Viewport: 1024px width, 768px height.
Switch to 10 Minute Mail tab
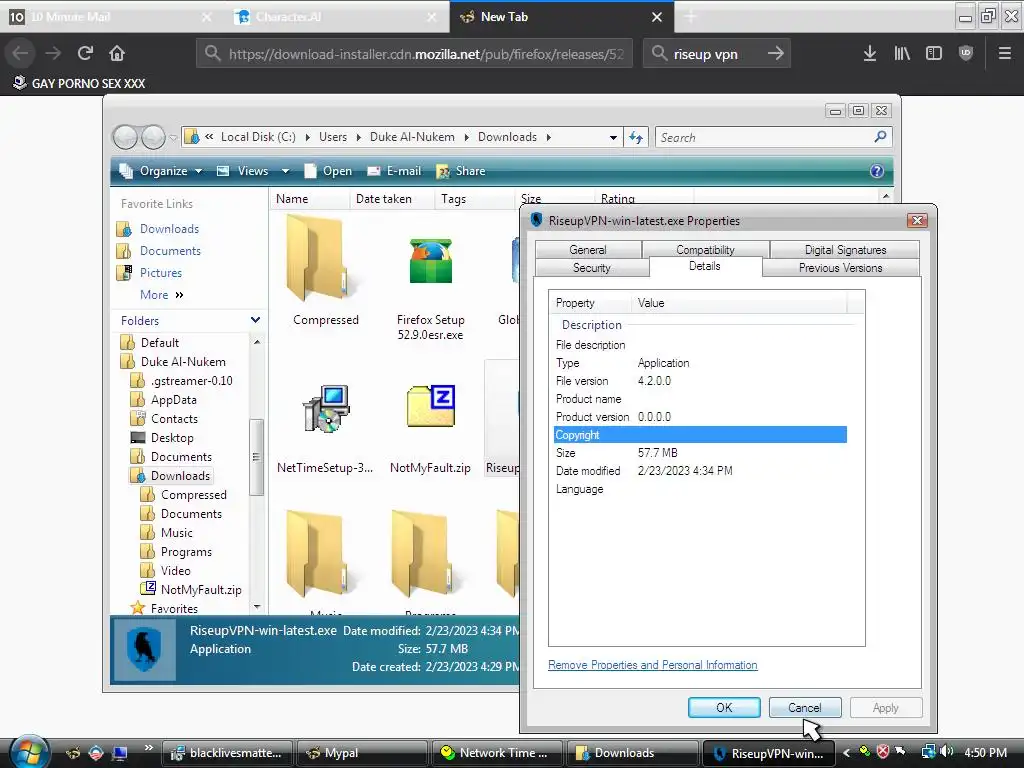[x=111, y=17]
